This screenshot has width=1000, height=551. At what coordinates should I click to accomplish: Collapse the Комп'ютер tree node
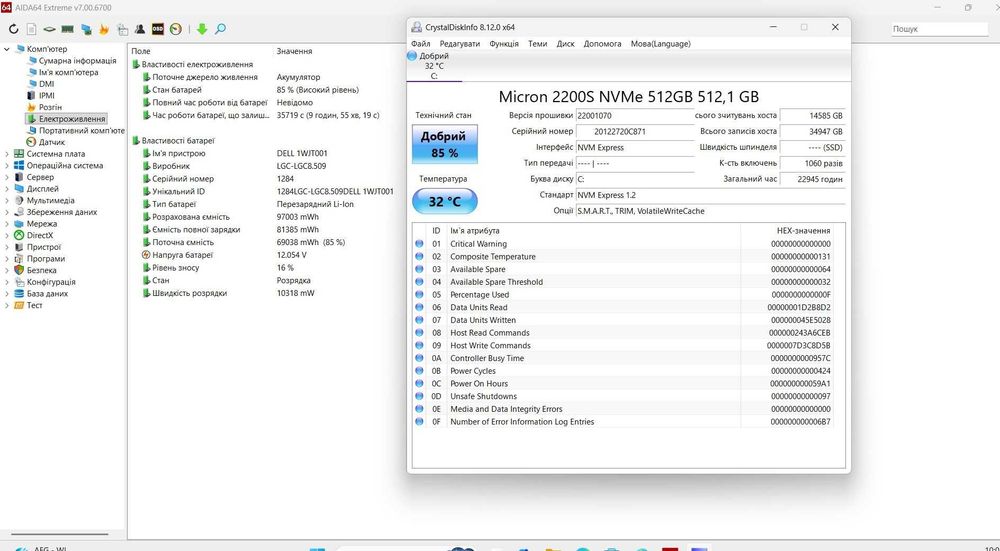(7, 49)
